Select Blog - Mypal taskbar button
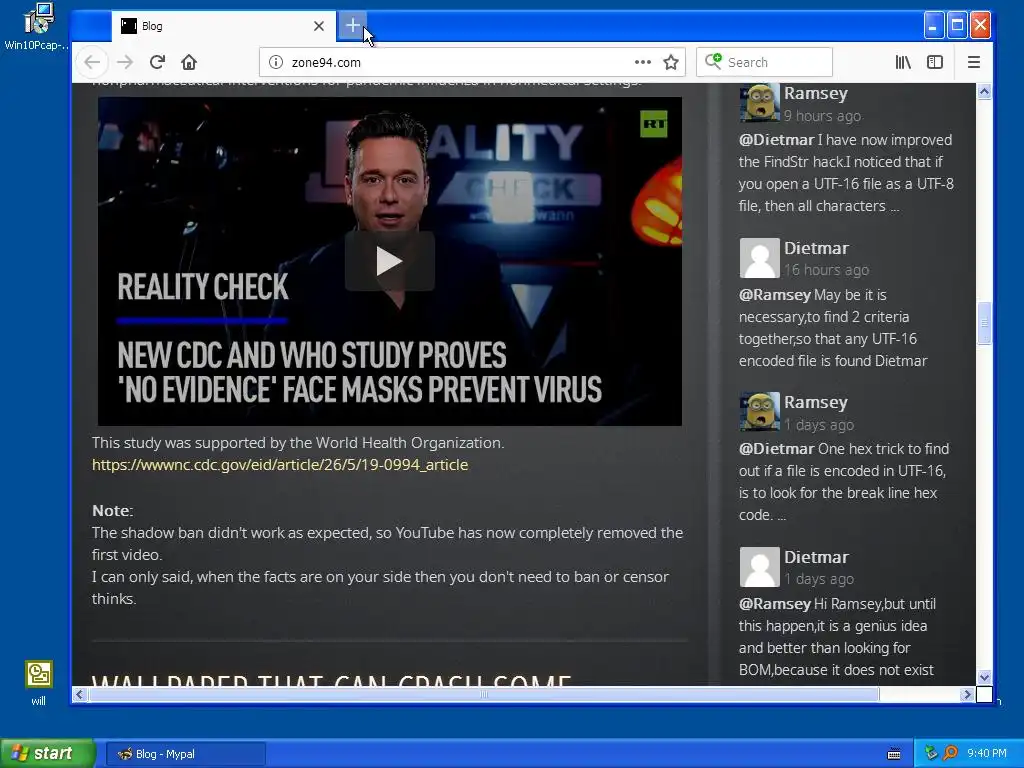Screen dimensions: 1024x768 point(185,754)
